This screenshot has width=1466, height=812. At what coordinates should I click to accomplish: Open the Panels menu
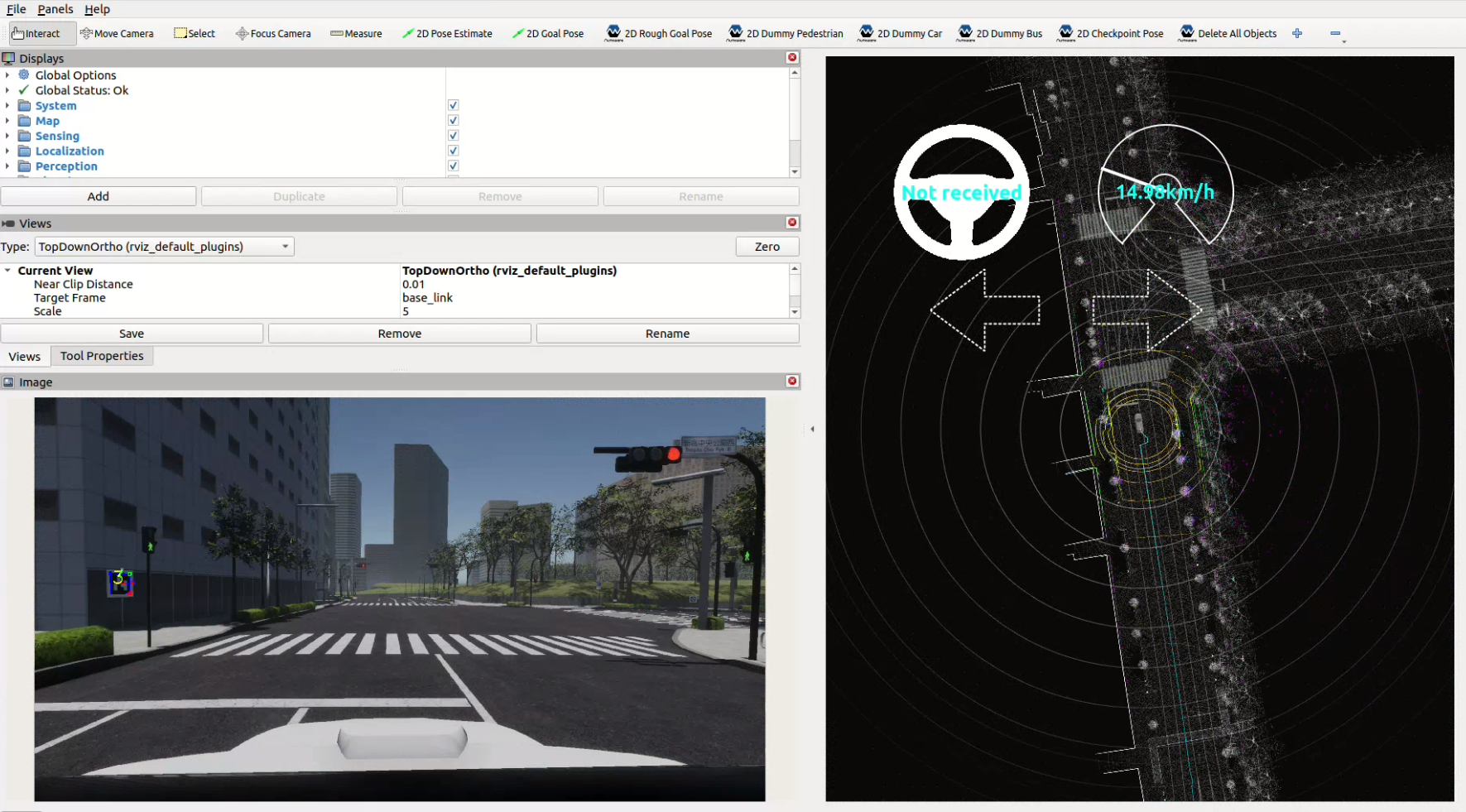(x=55, y=9)
